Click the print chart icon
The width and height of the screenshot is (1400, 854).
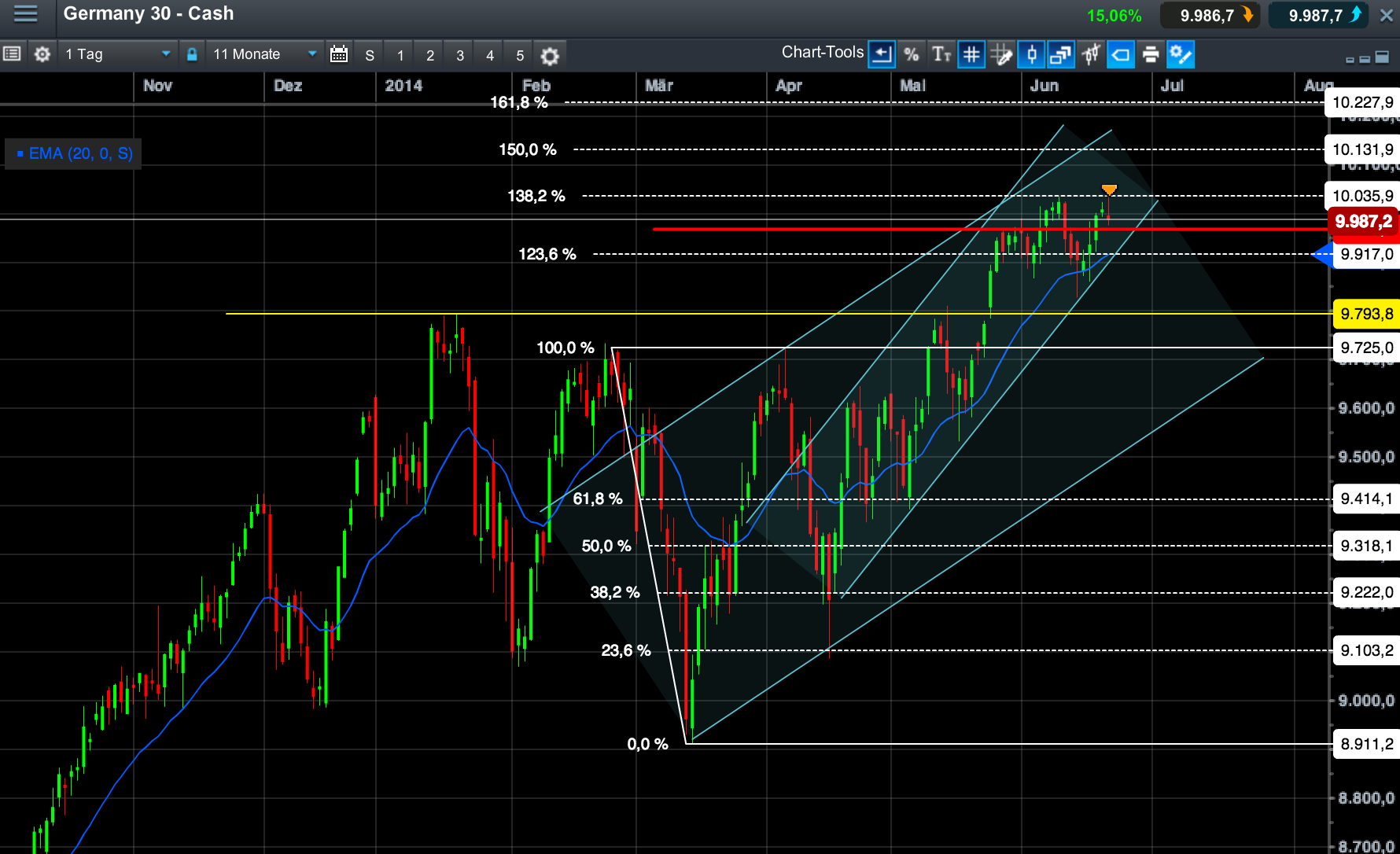[x=1151, y=54]
